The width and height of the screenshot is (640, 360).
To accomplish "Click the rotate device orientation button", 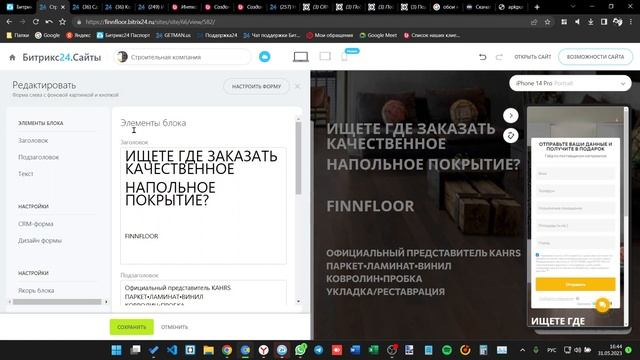I will coord(511,136).
